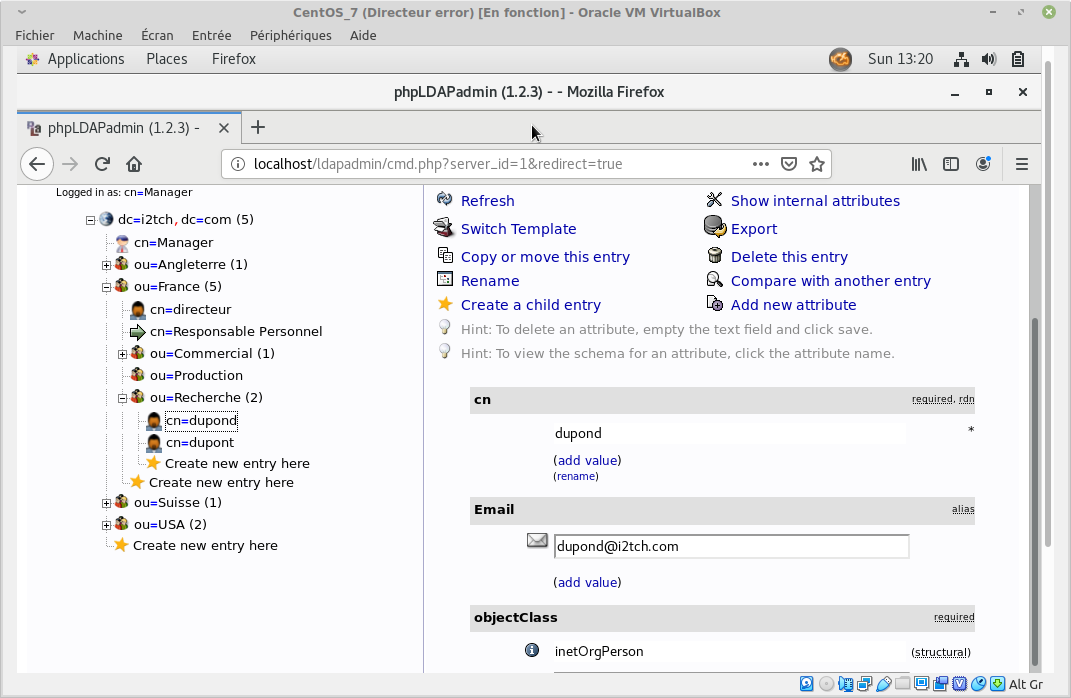Click the objectClass info icon near inetOrgPerson
Viewport: 1071px width, 698px height.
(532, 650)
